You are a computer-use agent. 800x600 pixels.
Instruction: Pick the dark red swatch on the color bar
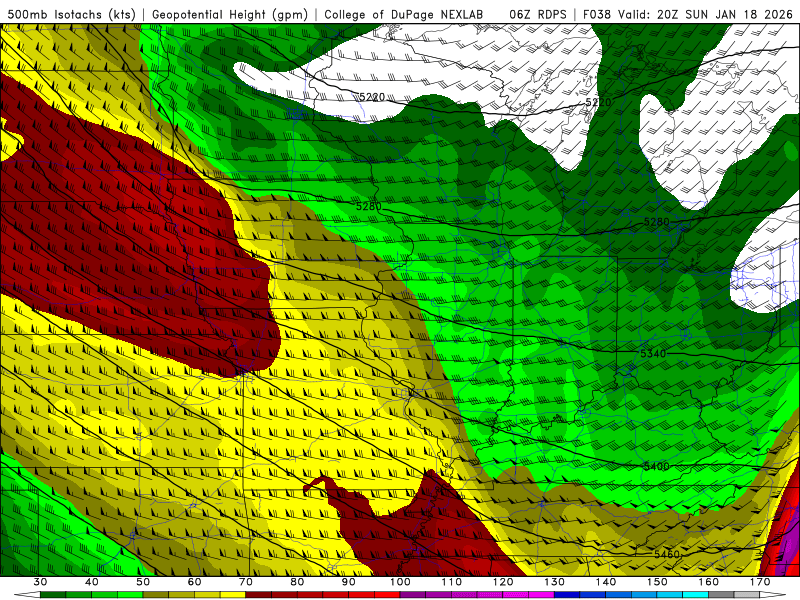point(259,594)
